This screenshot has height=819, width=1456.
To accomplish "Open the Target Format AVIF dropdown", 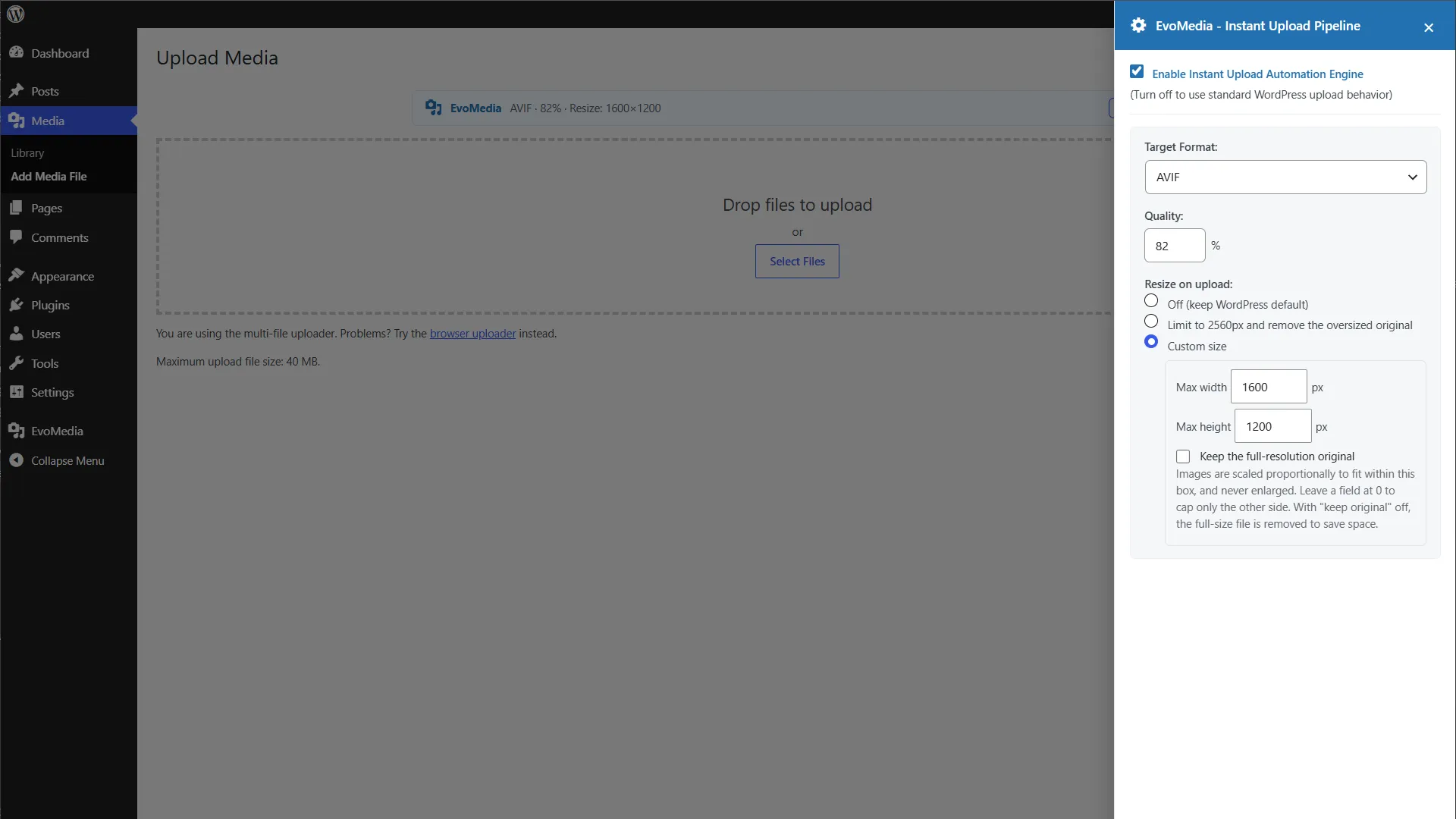I will tap(1285, 177).
